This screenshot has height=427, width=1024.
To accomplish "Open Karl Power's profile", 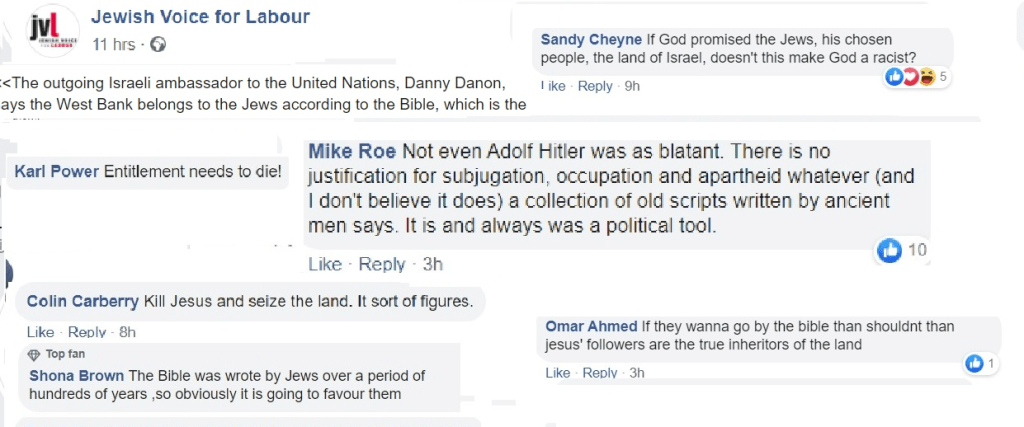I will coord(56,171).
